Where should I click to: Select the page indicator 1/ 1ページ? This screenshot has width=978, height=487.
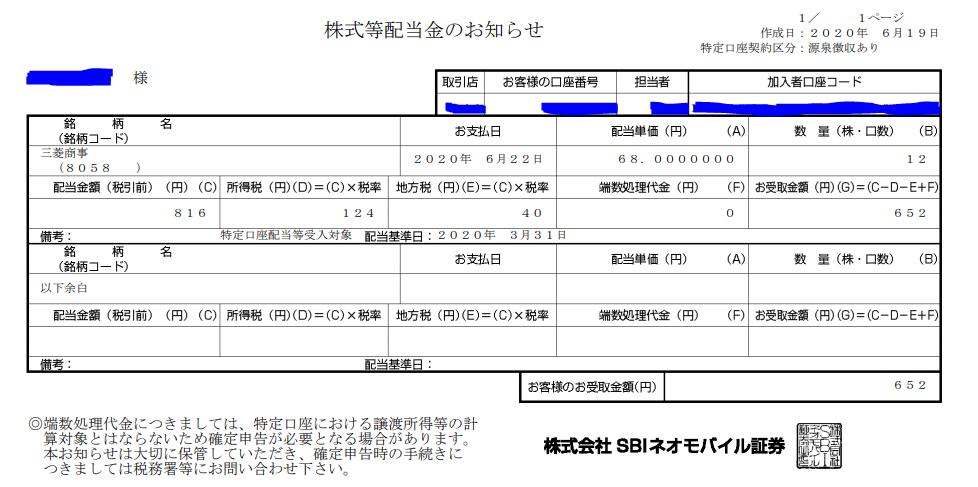(851, 18)
